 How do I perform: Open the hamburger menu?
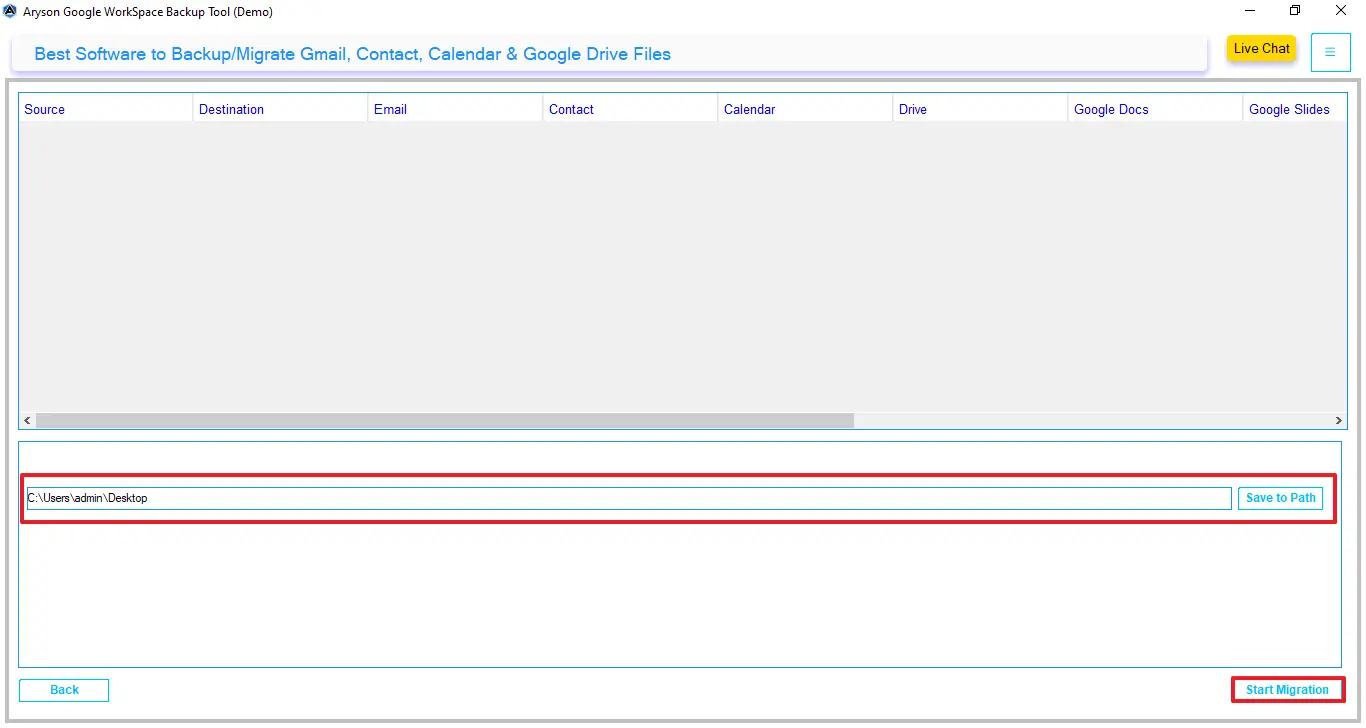[1330, 52]
